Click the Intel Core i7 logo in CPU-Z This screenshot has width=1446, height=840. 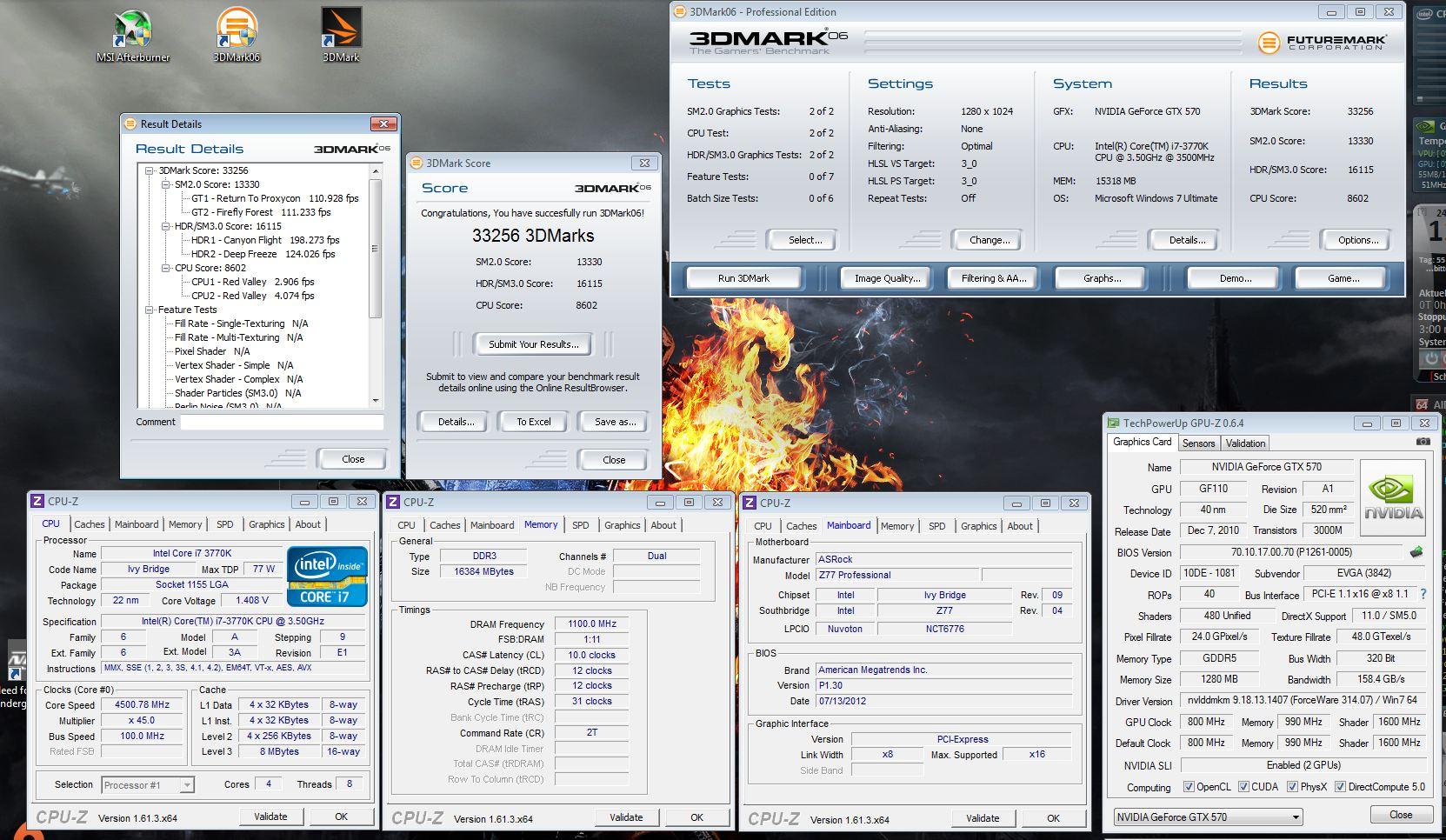tap(327, 576)
